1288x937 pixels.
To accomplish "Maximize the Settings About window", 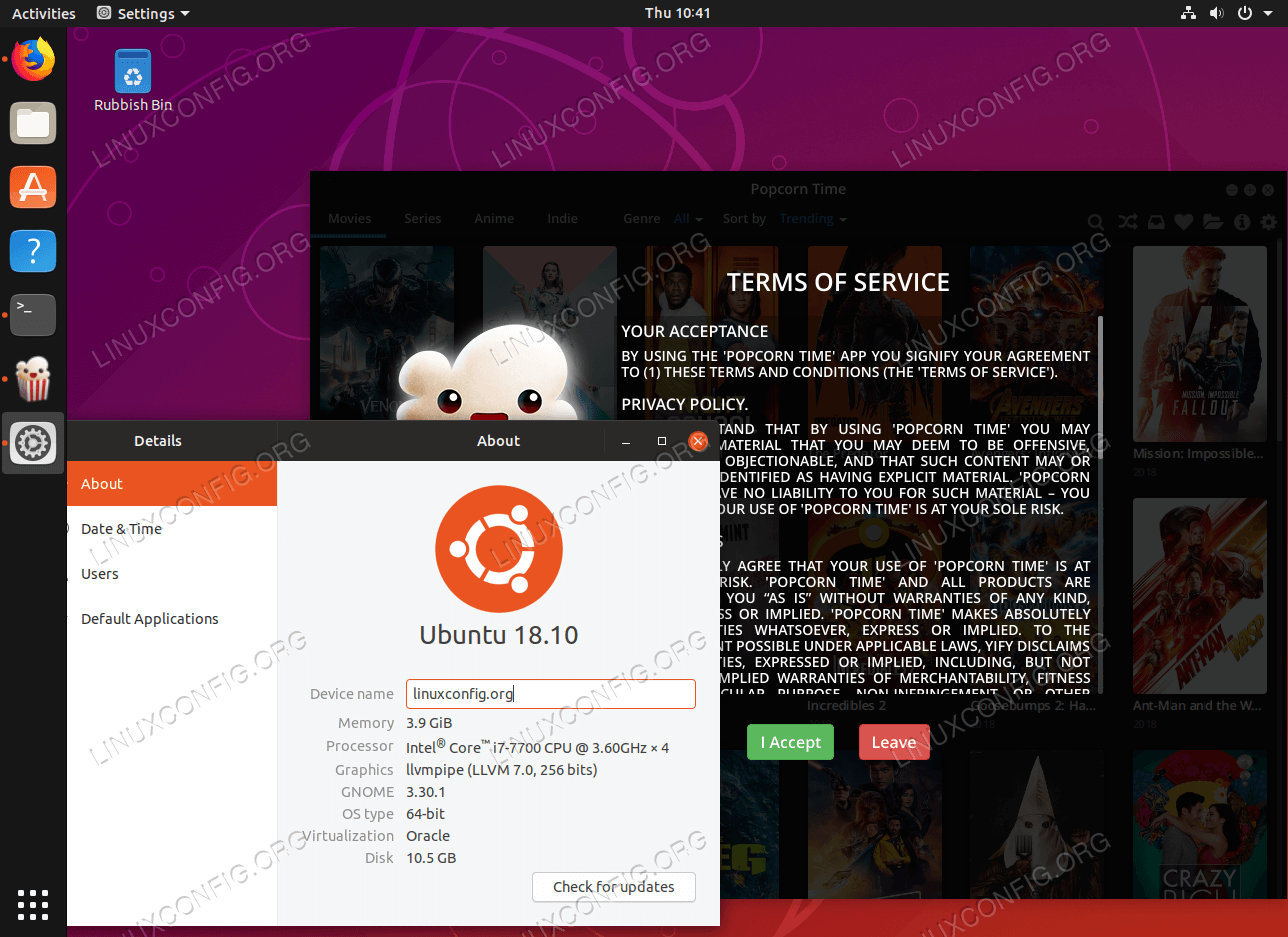I will [x=661, y=441].
